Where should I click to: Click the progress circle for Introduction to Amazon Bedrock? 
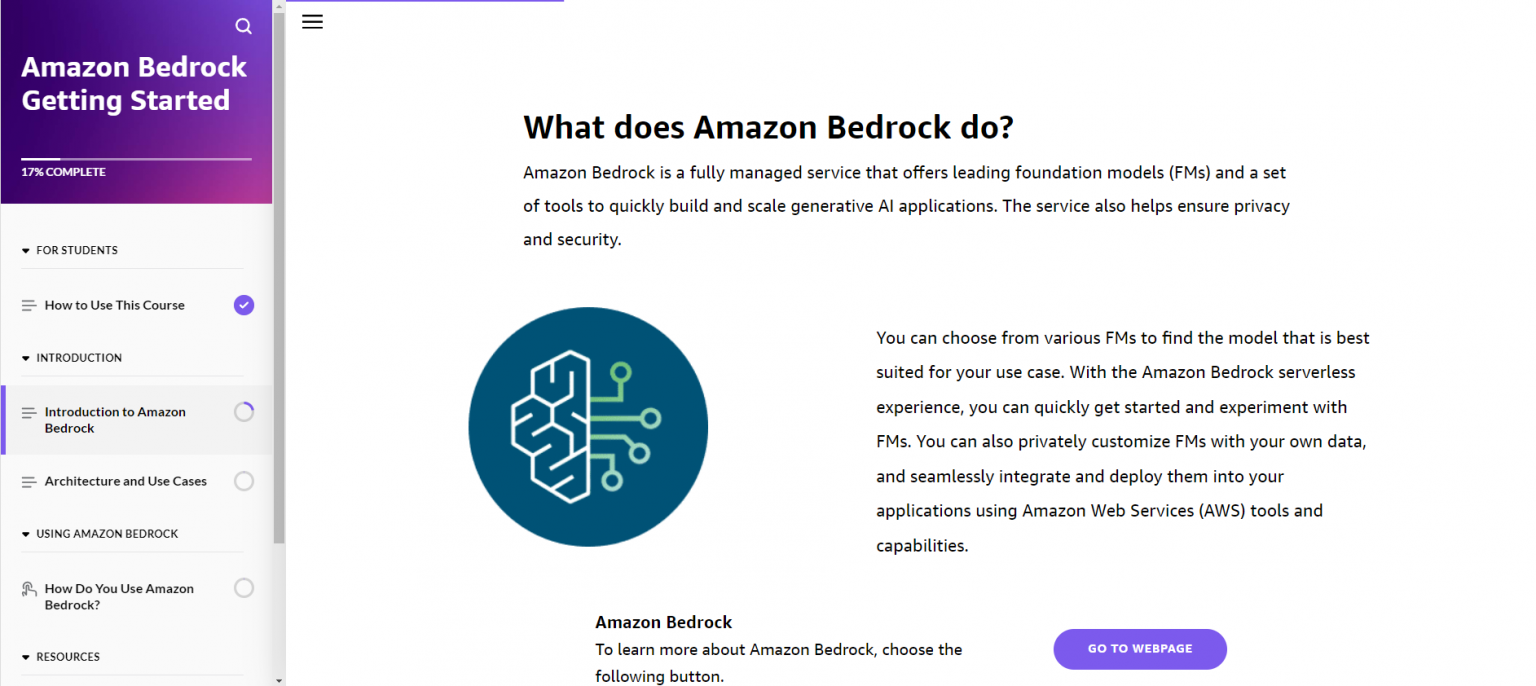point(243,412)
